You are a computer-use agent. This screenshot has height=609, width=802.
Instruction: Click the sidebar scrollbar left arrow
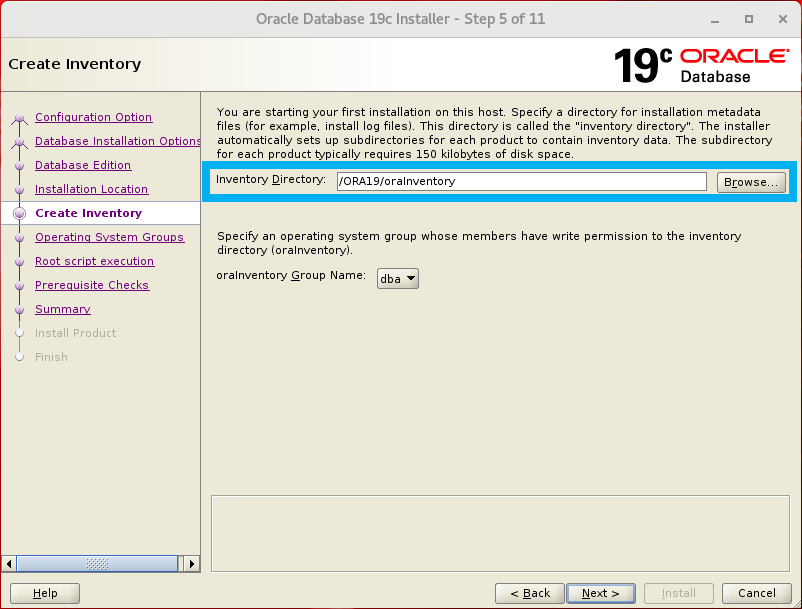9,564
